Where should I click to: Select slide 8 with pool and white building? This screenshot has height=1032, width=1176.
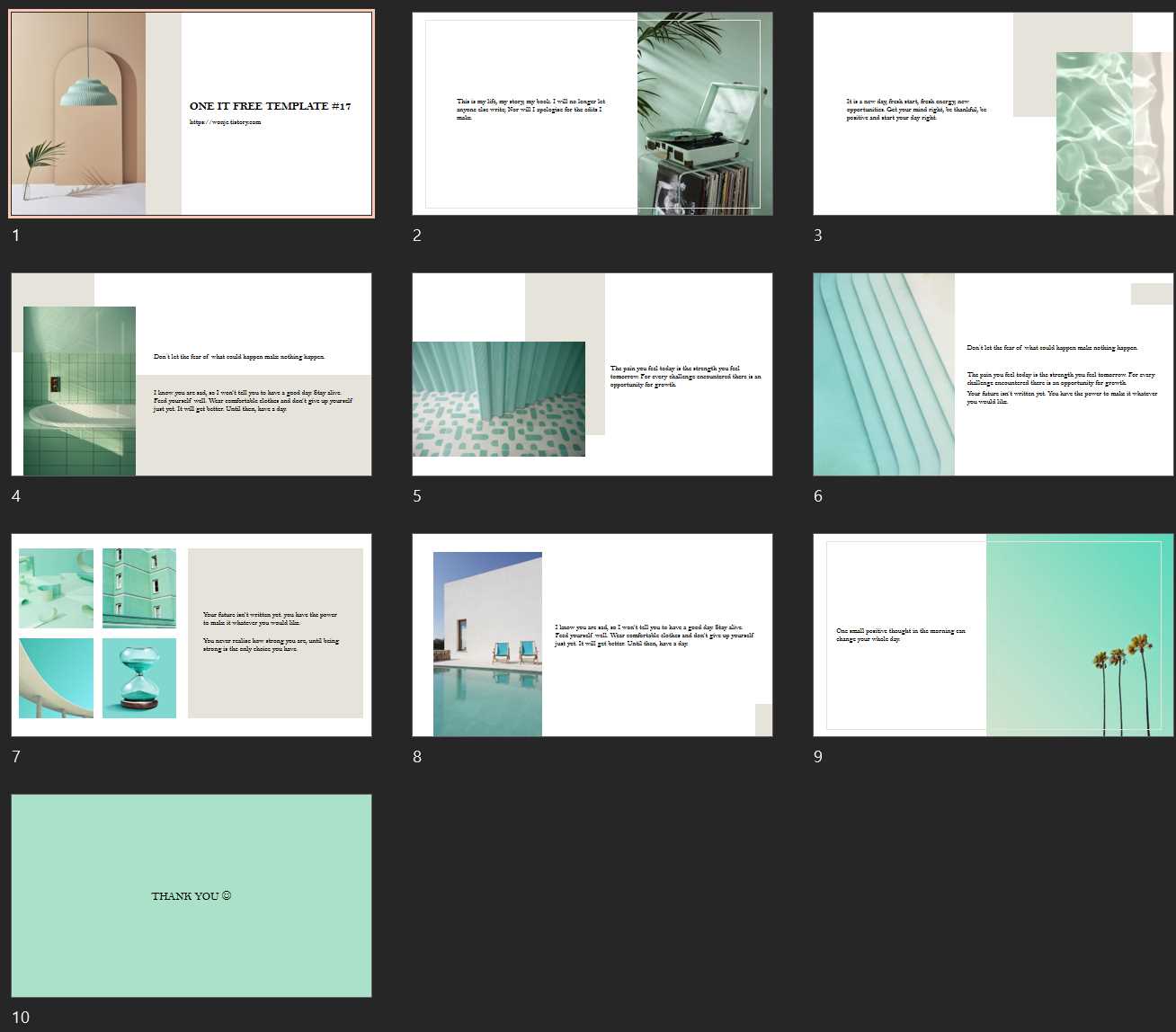click(592, 636)
